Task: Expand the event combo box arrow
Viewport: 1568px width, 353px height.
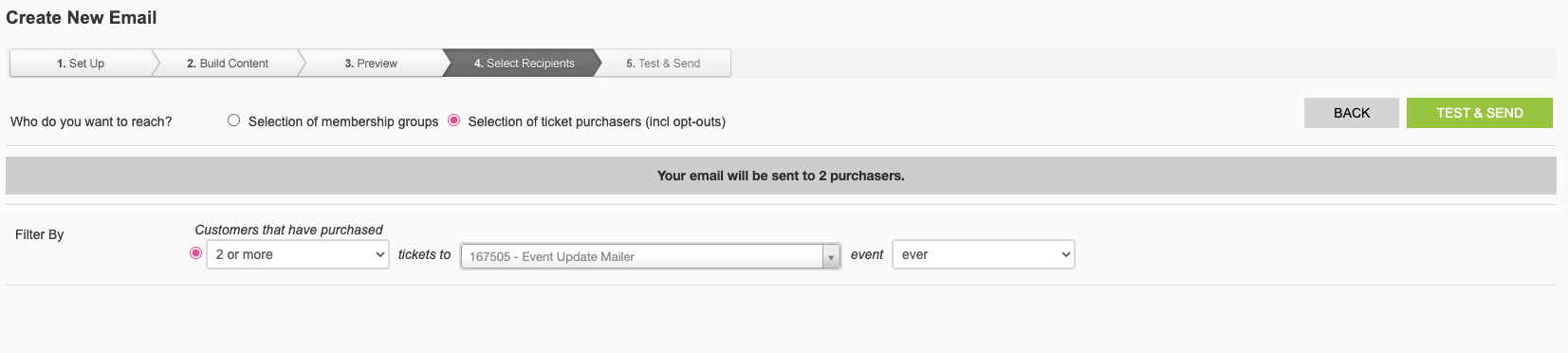Action: [x=831, y=256]
